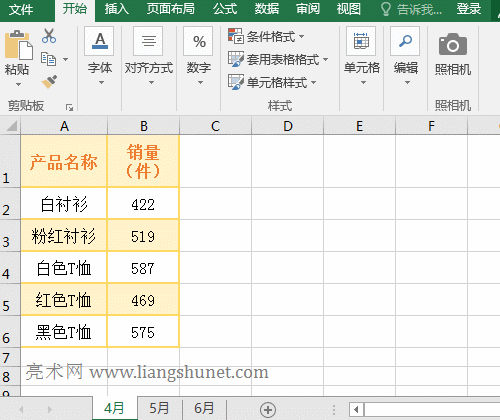This screenshot has height=420, width=500.
Task: Select the Format Painter brush icon
Action: [x=49, y=82]
